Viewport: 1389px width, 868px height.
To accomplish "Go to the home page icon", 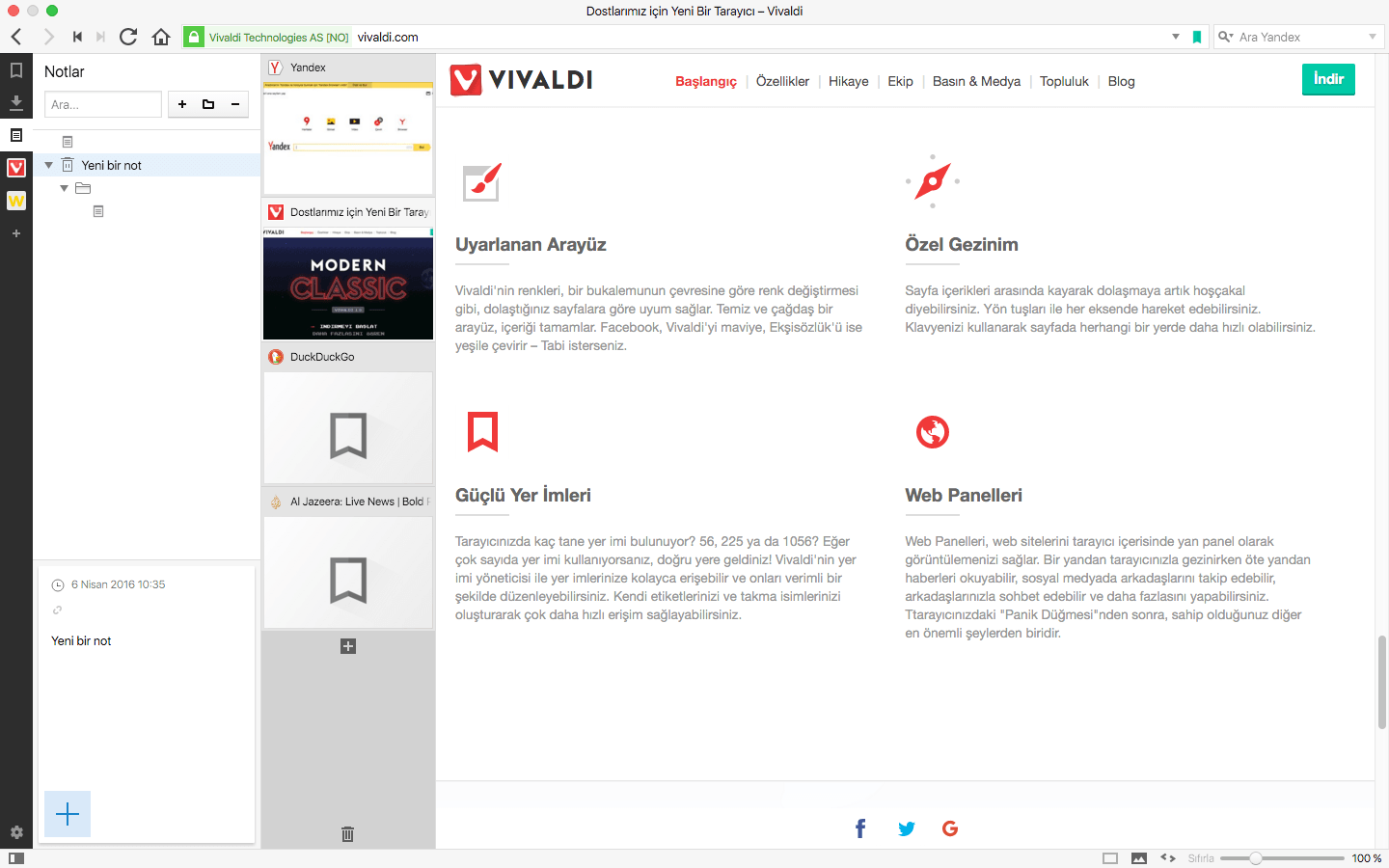I will [x=161, y=37].
